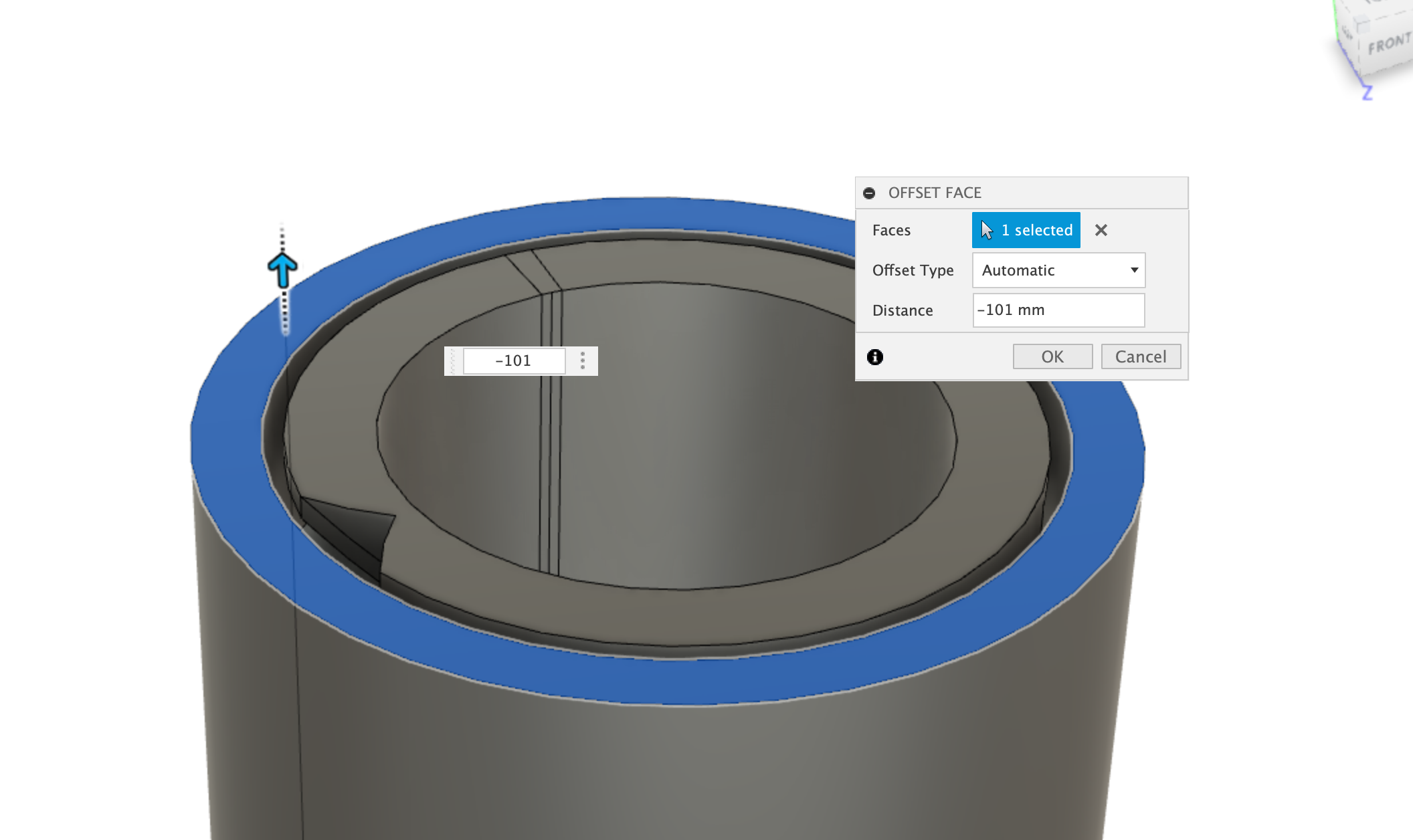Image resolution: width=1413 pixels, height=840 pixels.
Task: Collapse the OFFSET FACE dialog using minus icon
Action: [x=869, y=193]
